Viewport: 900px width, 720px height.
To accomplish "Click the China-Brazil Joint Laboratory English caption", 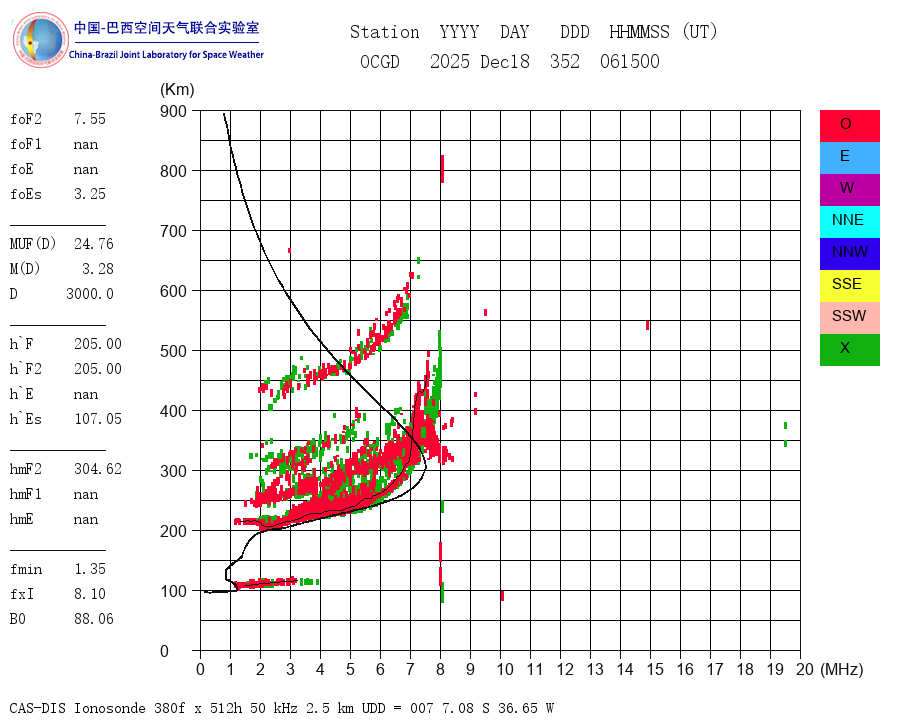I will point(166,55).
